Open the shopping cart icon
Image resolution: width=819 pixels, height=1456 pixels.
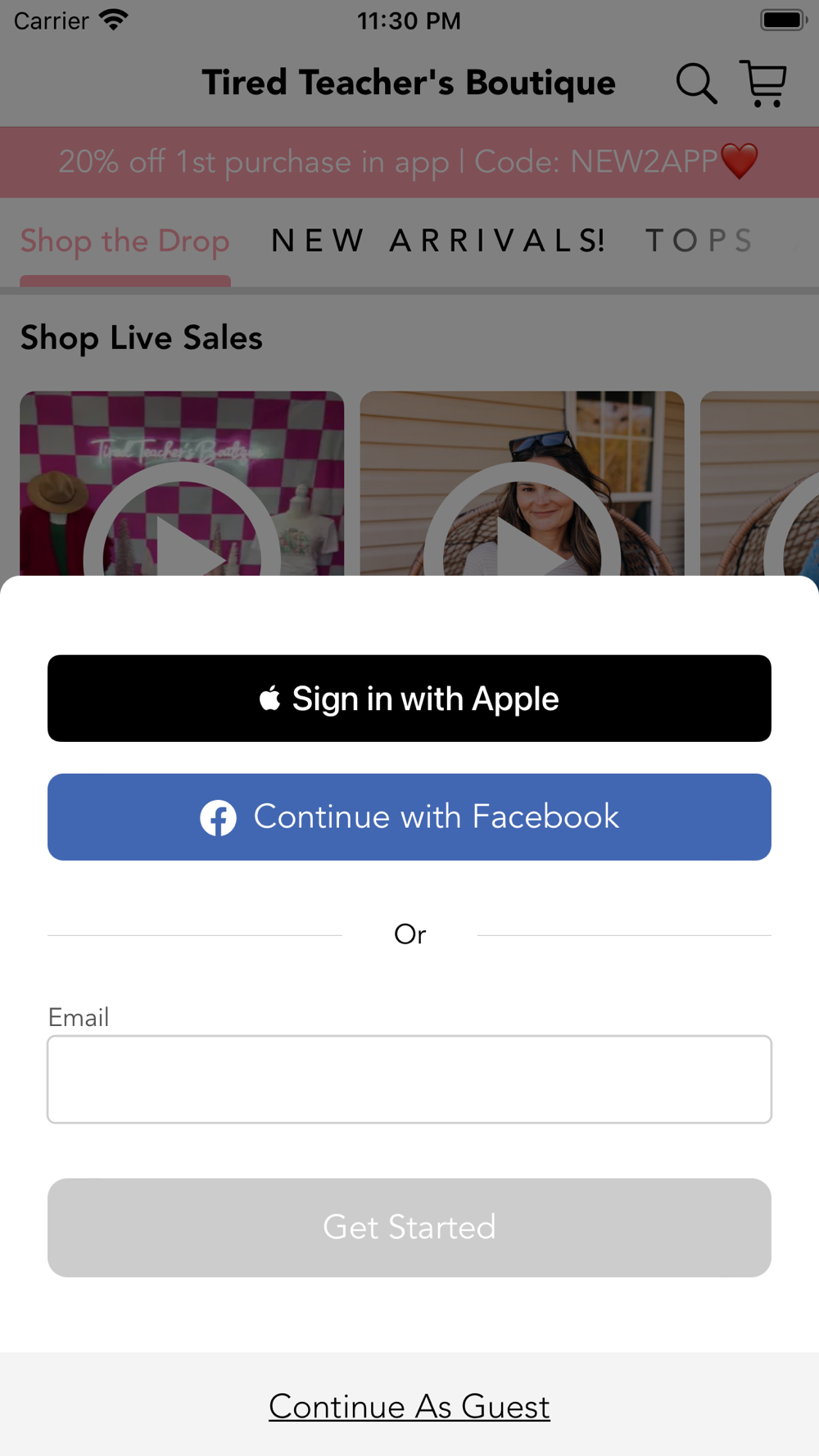coord(763,83)
